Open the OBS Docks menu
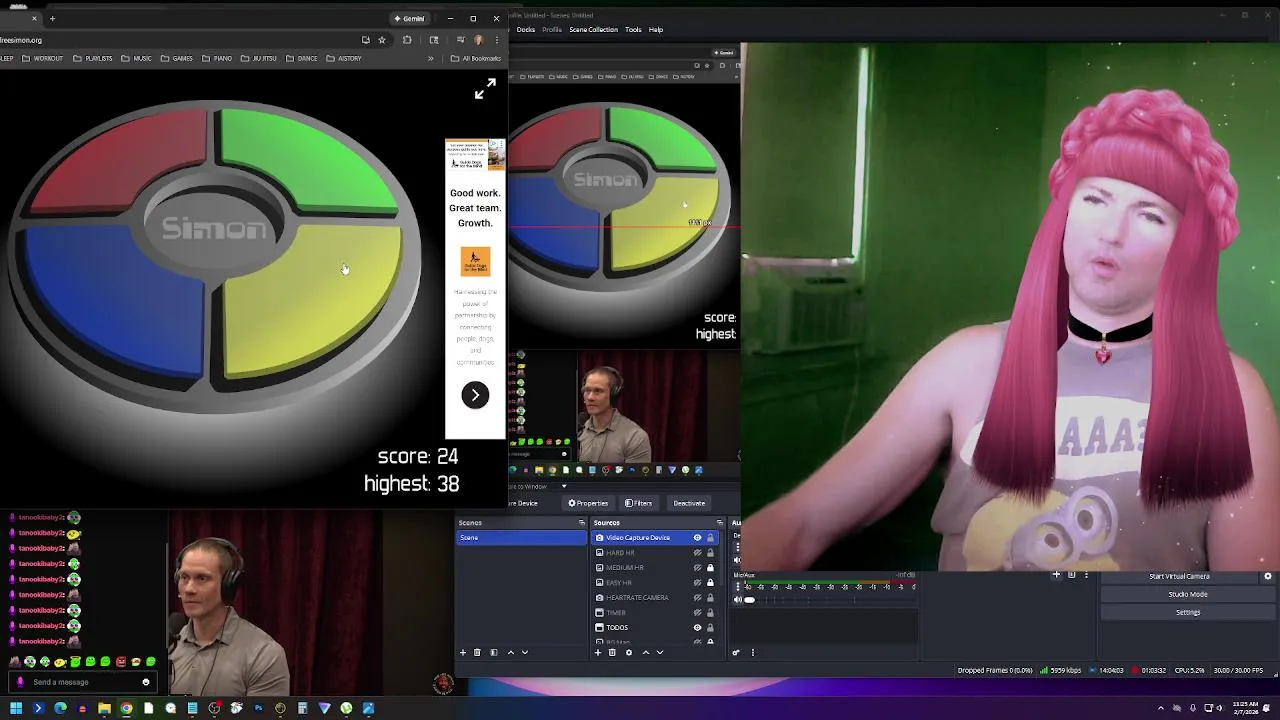The height and width of the screenshot is (720, 1280). 526,29
